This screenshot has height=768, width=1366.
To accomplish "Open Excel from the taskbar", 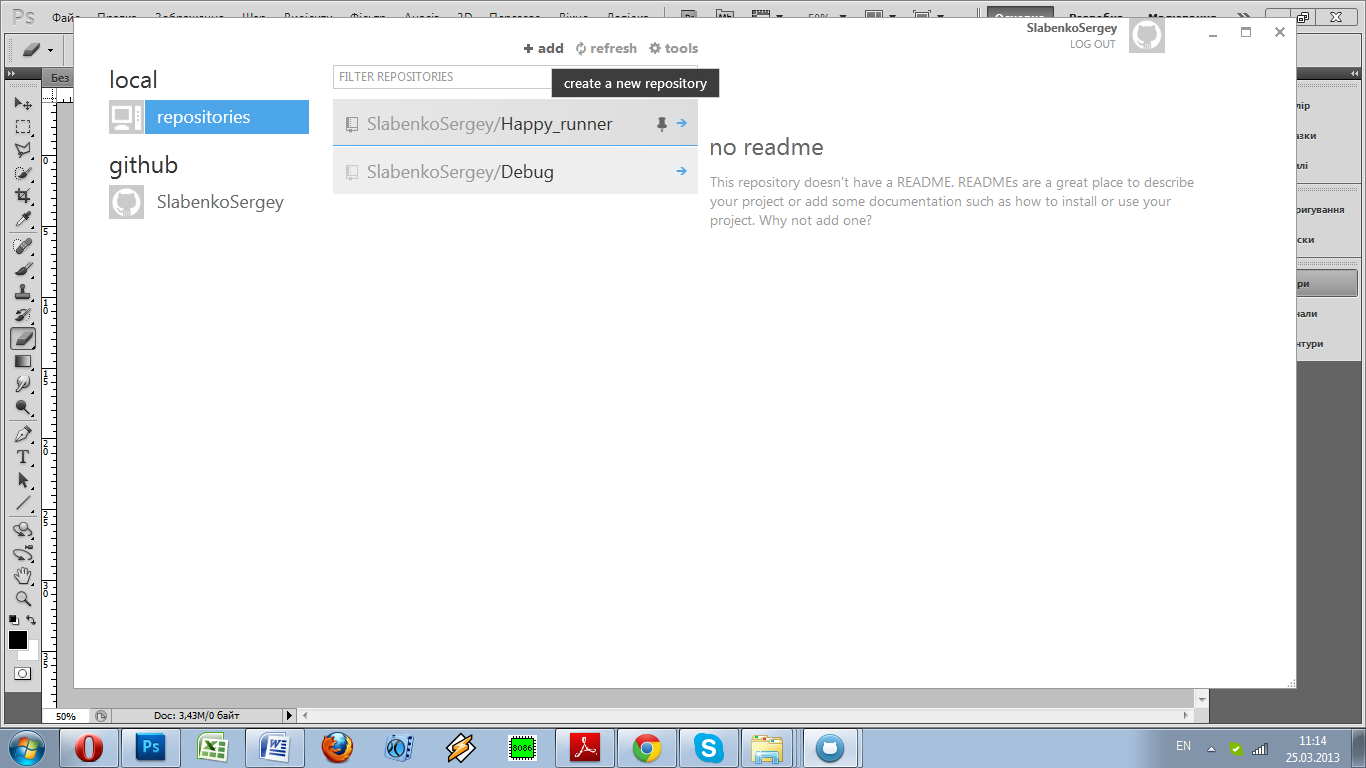I will point(213,747).
